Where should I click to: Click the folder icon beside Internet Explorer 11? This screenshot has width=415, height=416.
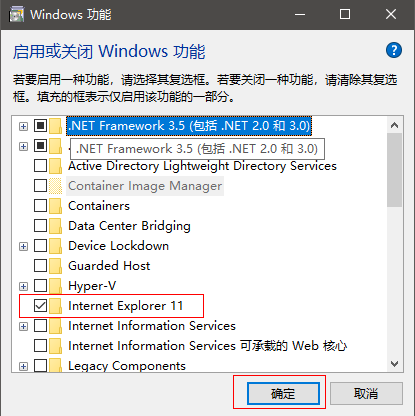[55, 306]
